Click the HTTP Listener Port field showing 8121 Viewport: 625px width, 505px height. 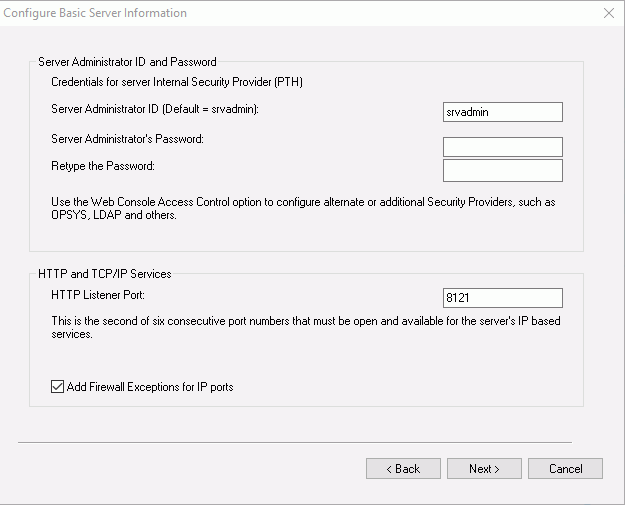pos(503,298)
